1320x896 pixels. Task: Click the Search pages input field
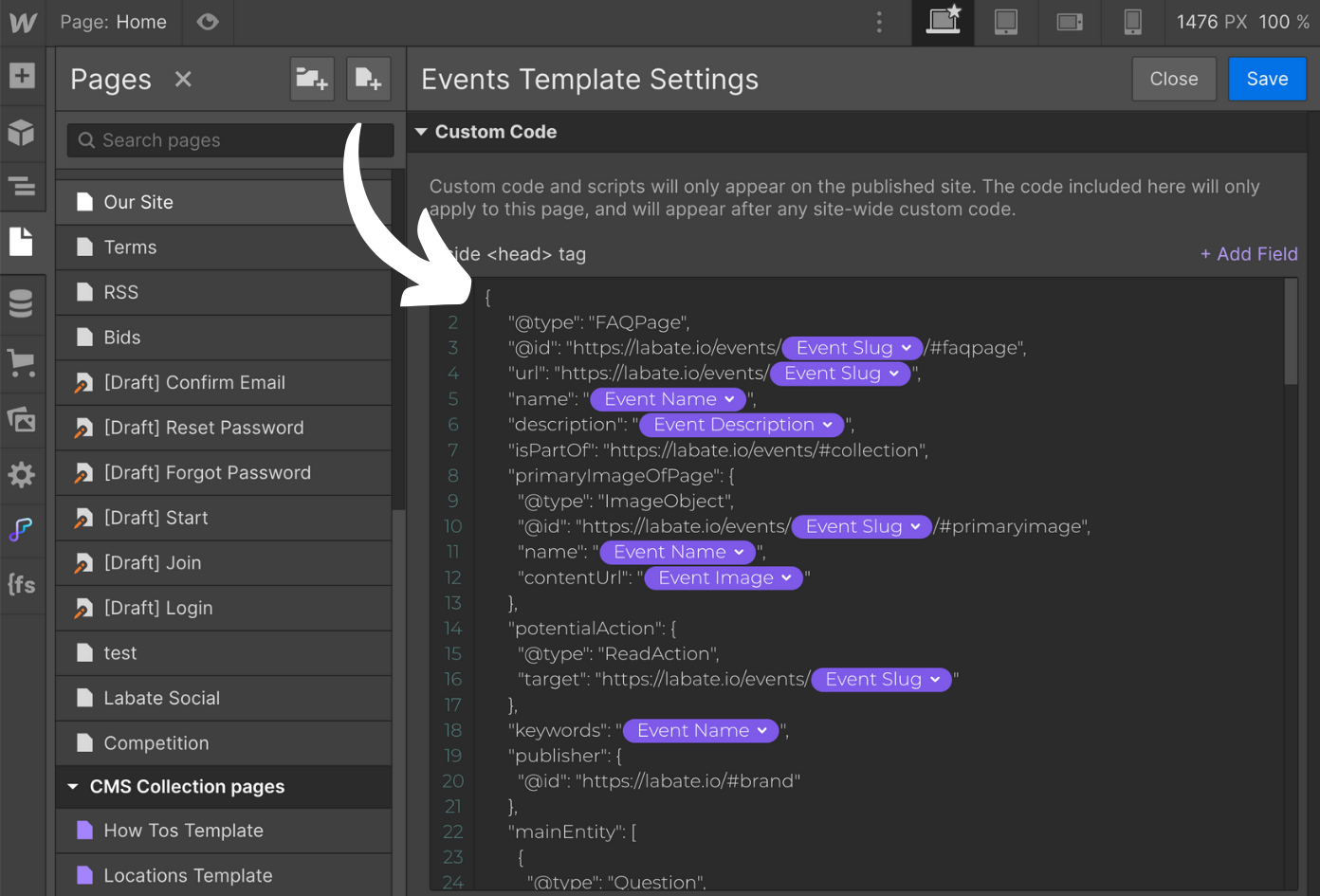pyautogui.click(x=231, y=140)
